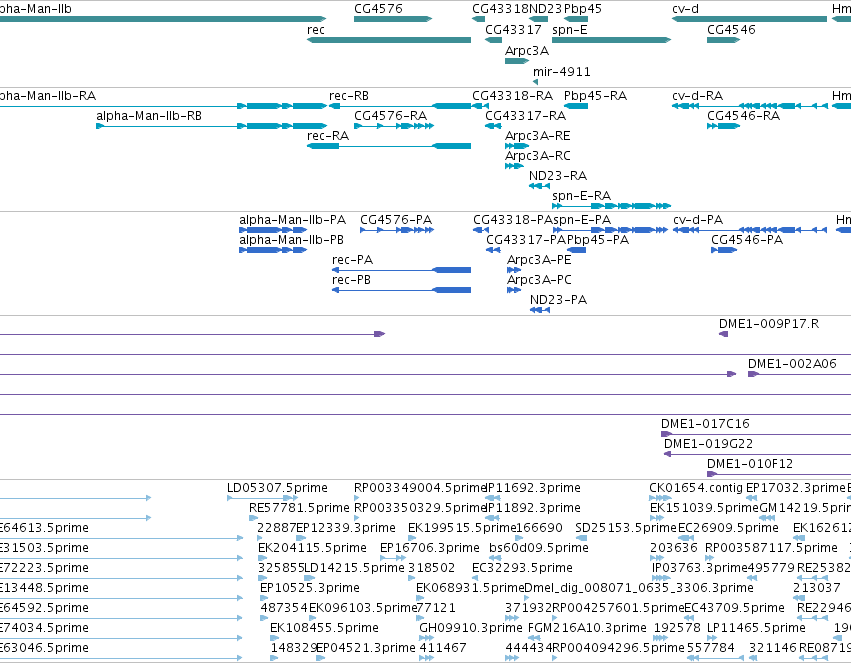
Task: Select the EP10525.3prime EST glyph
Action: 264,598
